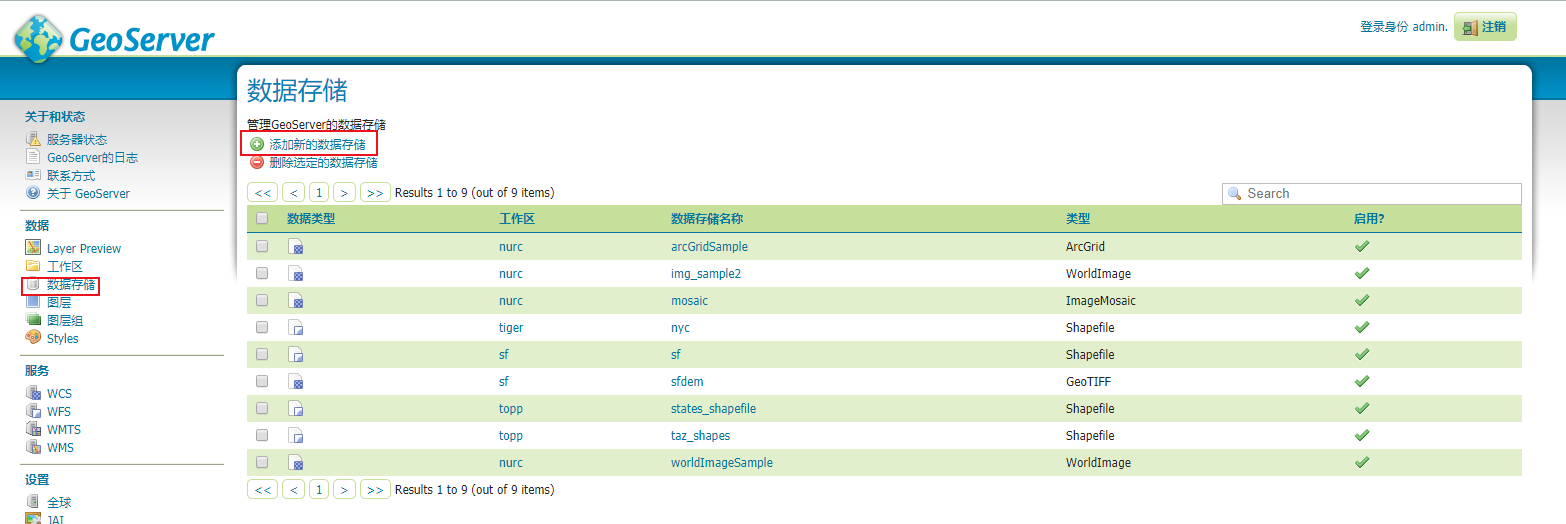Viewport: 1566px width, 524px height.
Task: Click the About GeoServer icon
Action: point(33,193)
